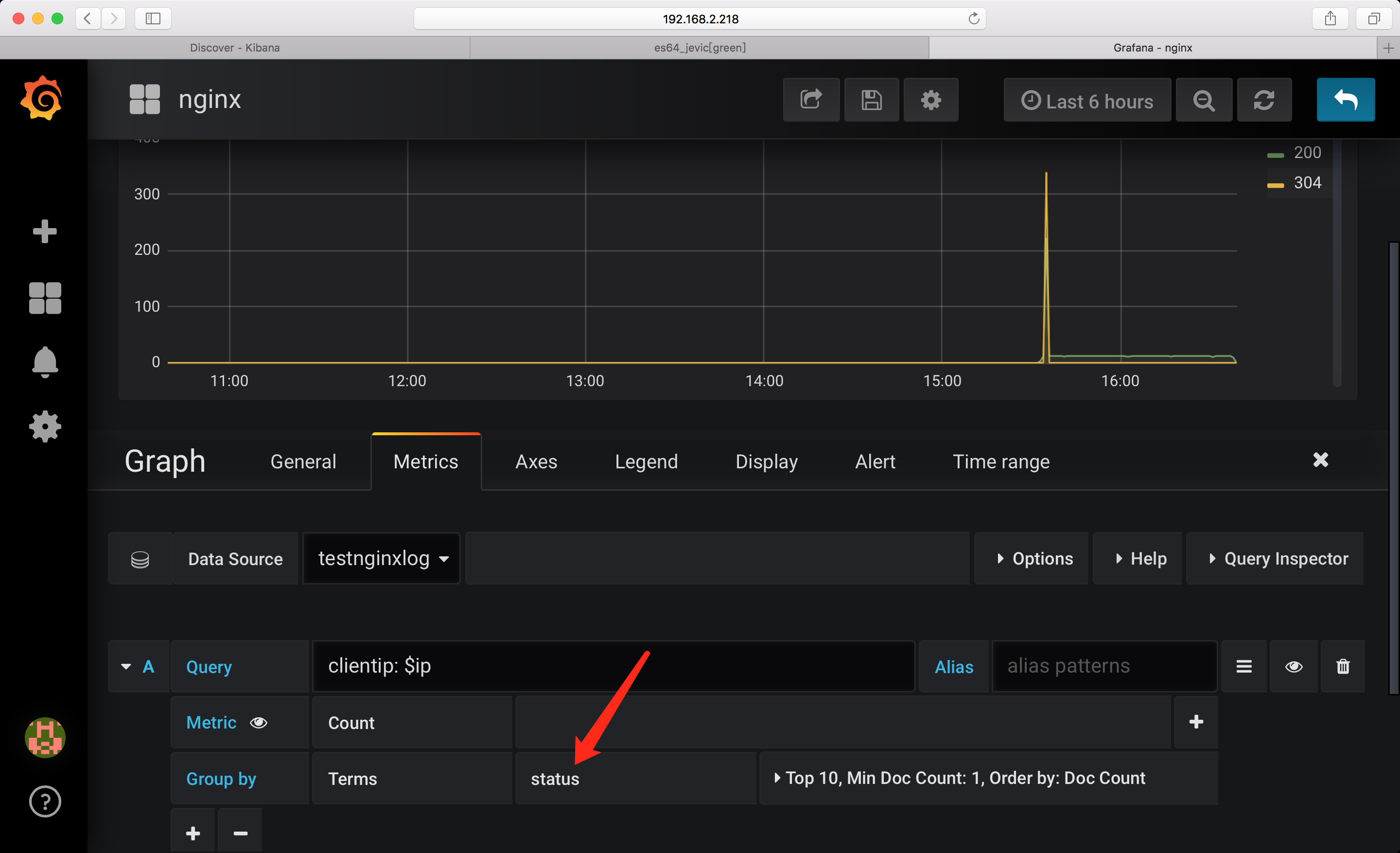
Task: Save the dashboard using floppy disk icon
Action: tap(871, 100)
